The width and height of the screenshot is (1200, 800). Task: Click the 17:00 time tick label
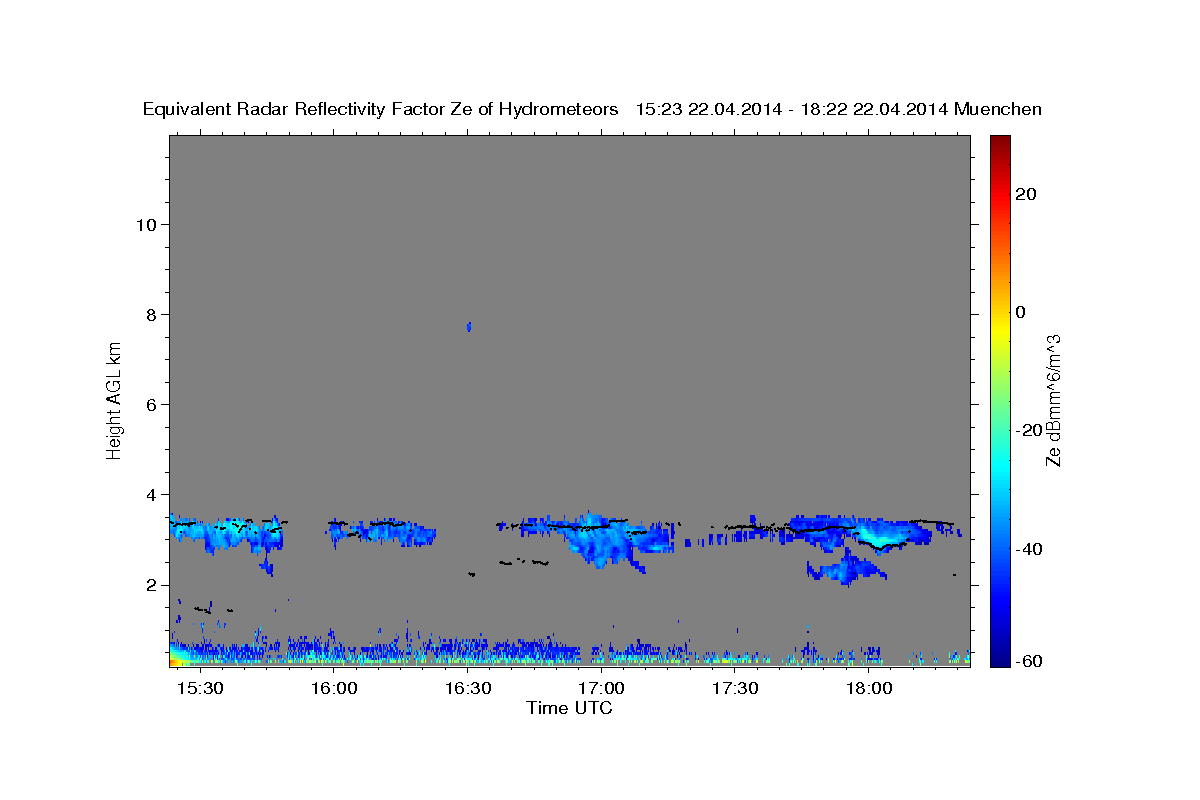pyautogui.click(x=602, y=689)
